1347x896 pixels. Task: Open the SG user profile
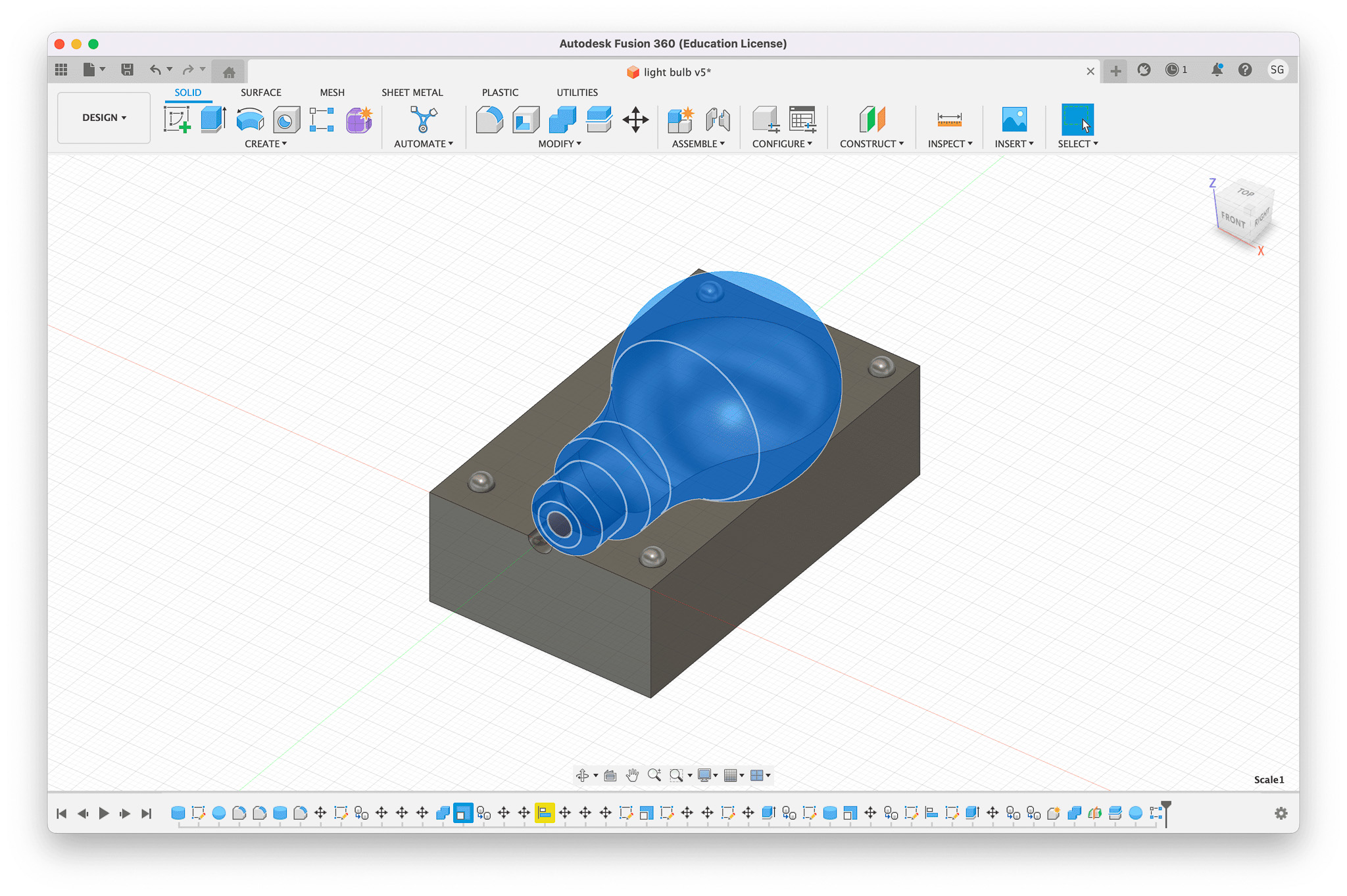pyautogui.click(x=1277, y=70)
